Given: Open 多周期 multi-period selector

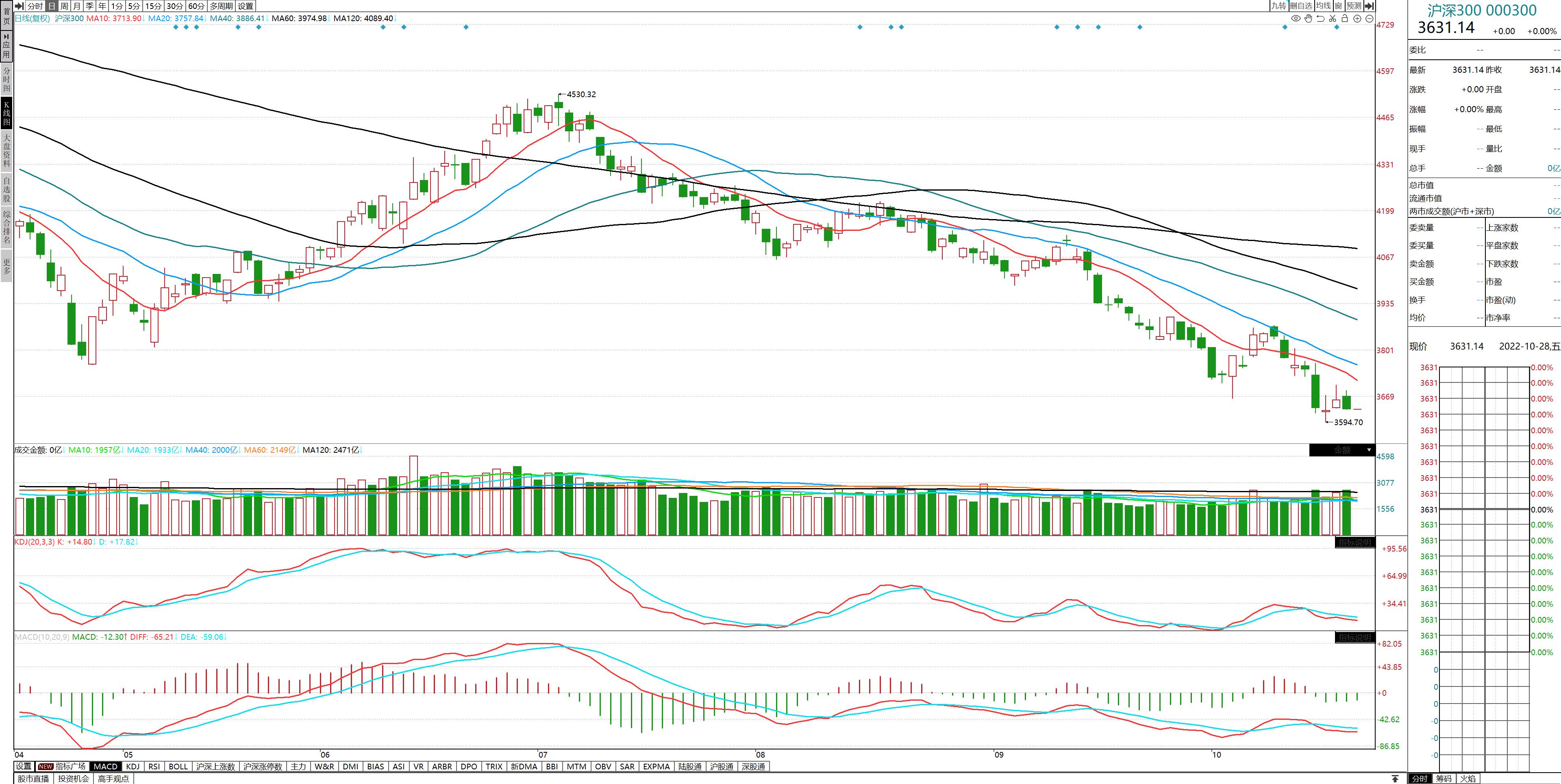Looking at the screenshot, I should [x=221, y=5].
